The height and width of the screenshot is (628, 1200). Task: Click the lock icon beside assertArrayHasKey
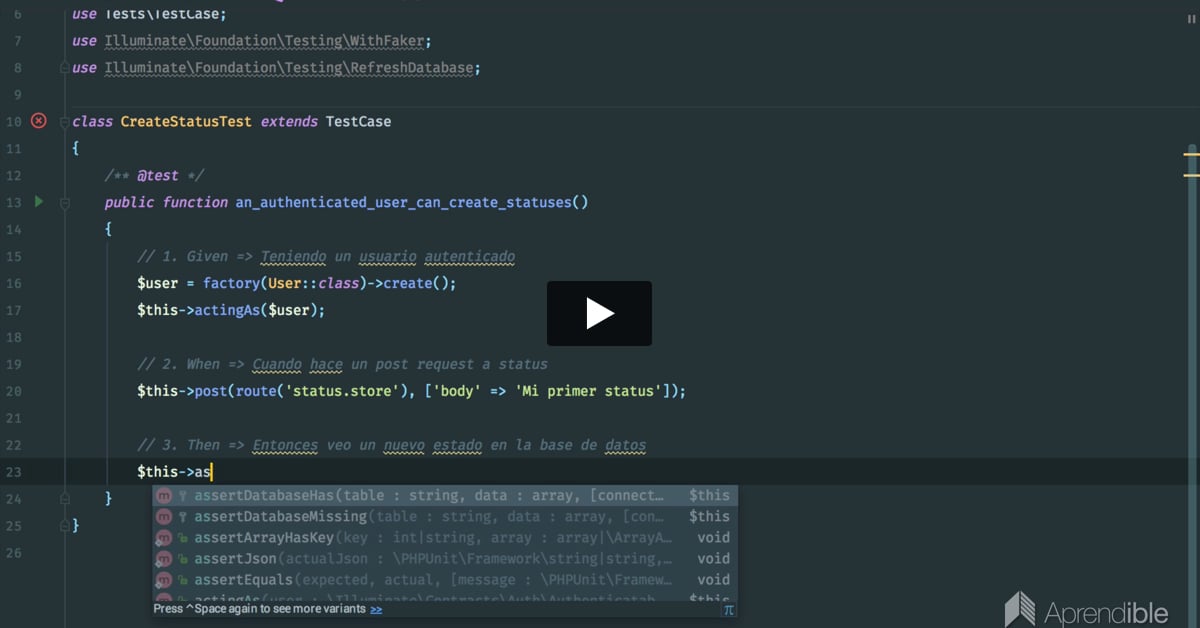pyautogui.click(x=183, y=538)
